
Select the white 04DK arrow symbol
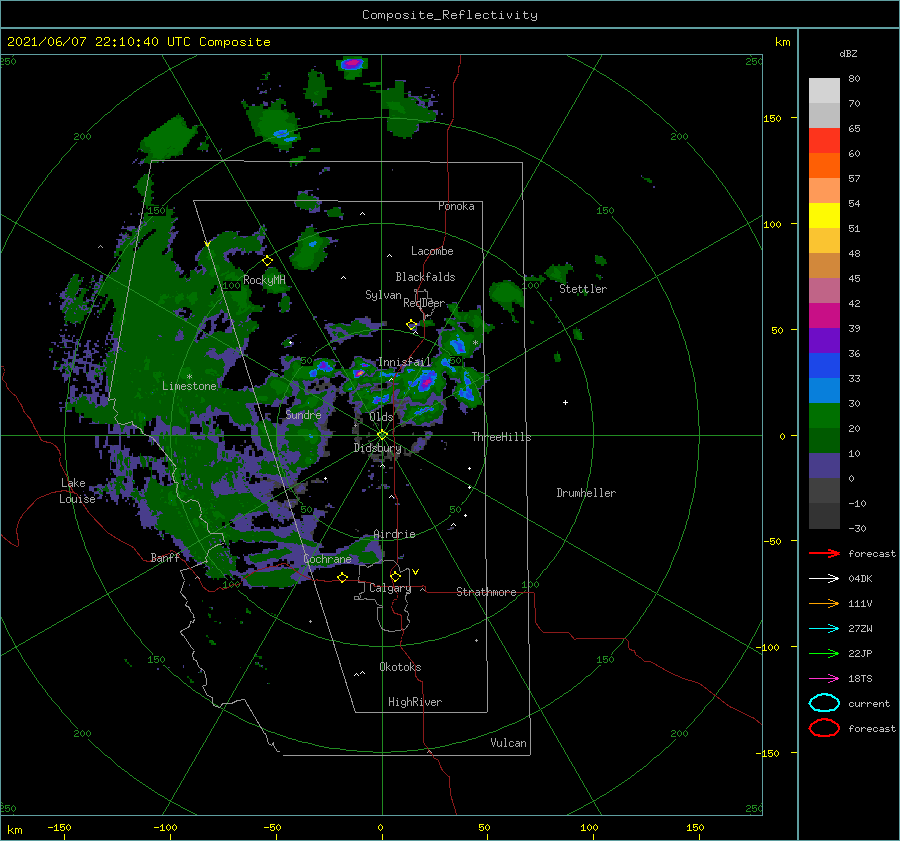tap(824, 578)
